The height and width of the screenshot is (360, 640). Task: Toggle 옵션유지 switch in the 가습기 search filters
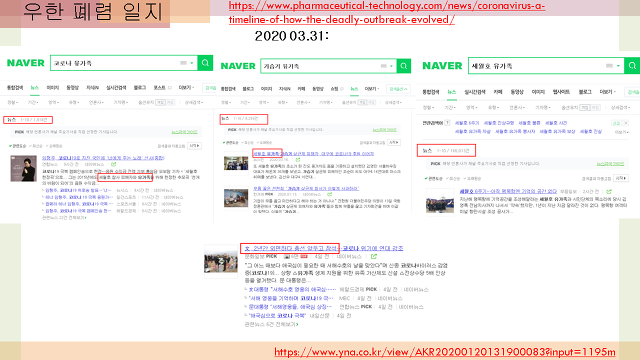click(367, 102)
